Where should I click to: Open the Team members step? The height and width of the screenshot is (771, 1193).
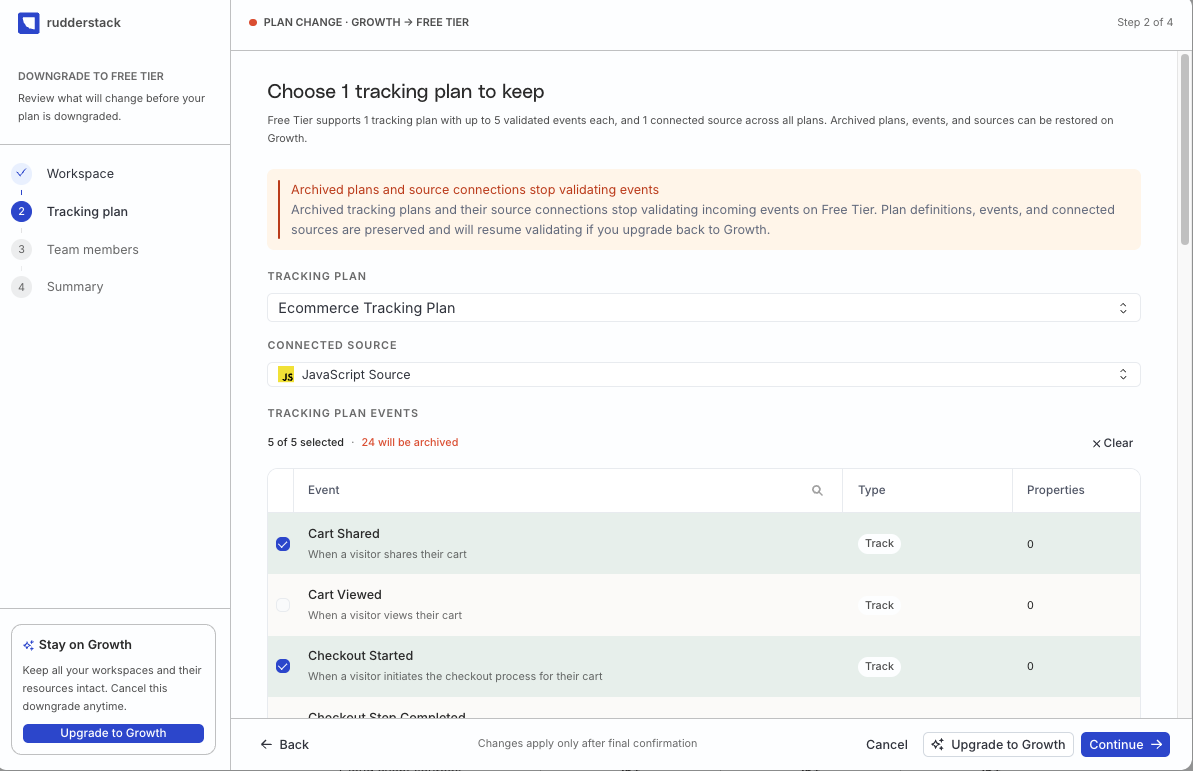[x=92, y=250]
